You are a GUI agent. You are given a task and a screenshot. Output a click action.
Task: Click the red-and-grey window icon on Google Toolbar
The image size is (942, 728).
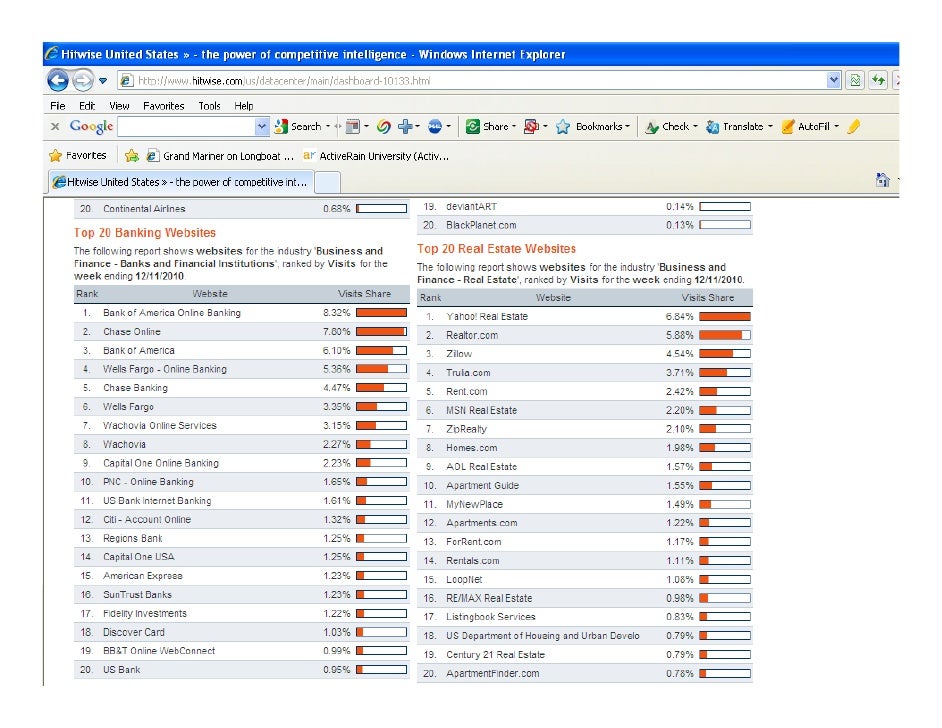tap(353, 126)
